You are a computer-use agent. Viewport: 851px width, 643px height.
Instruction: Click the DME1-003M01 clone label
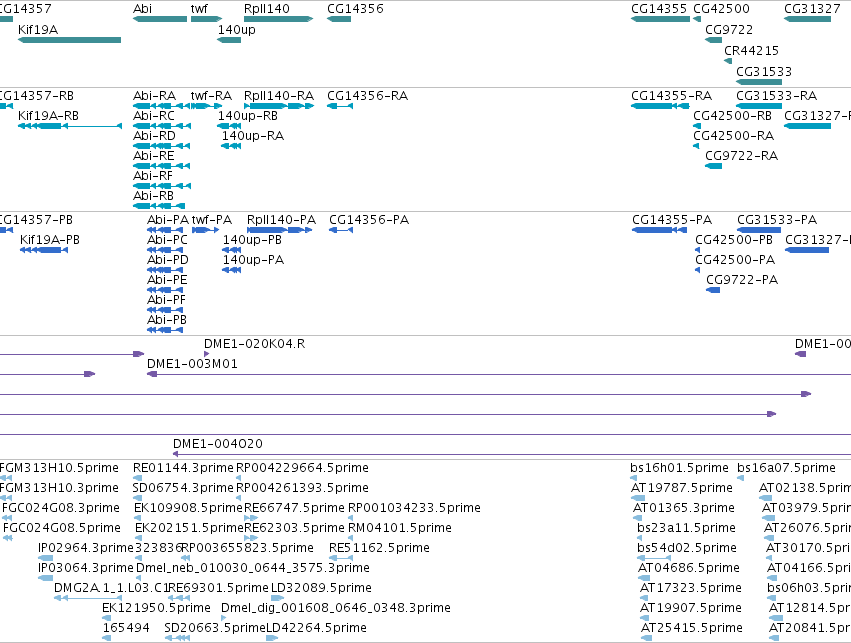pos(192,364)
